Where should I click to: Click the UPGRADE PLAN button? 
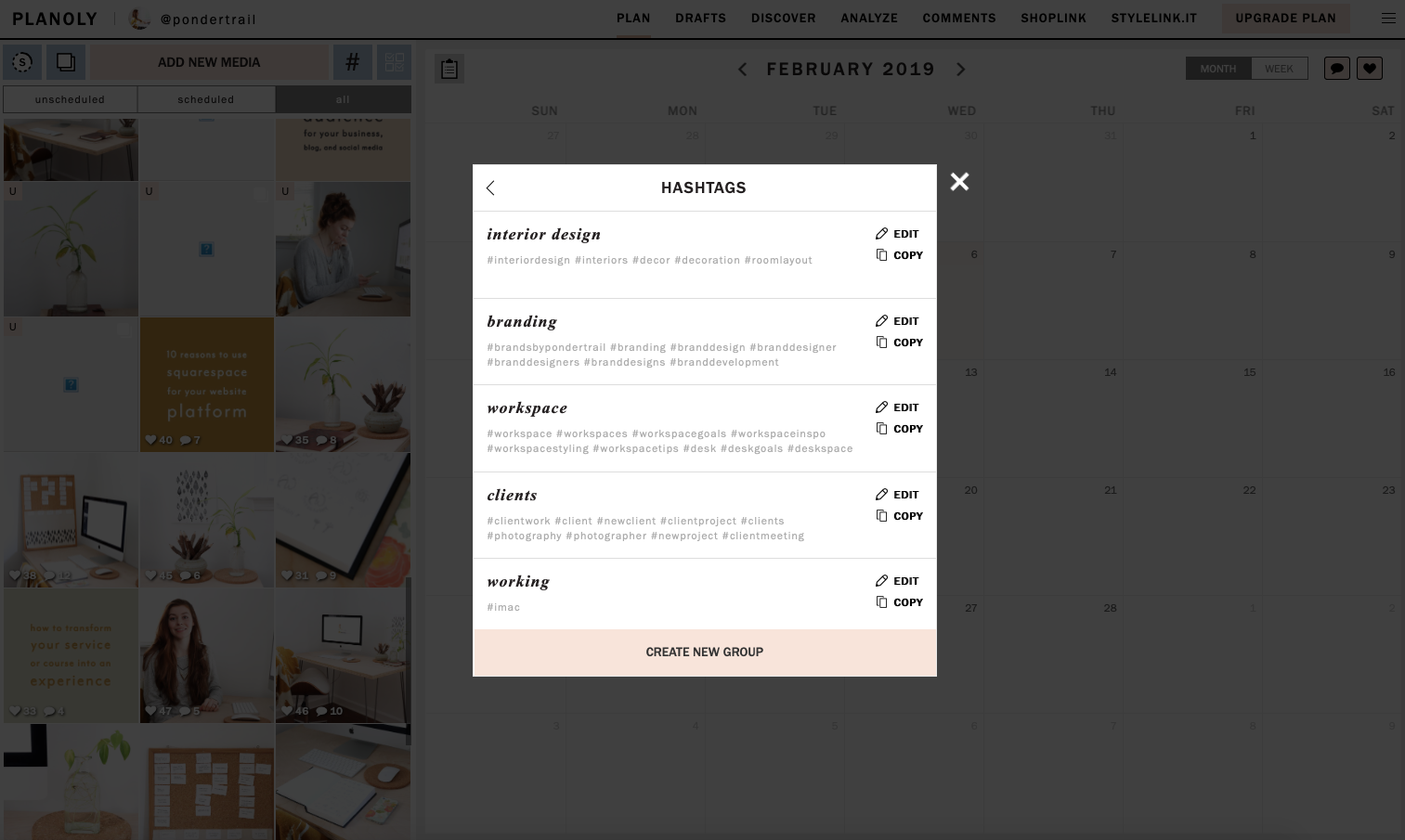click(1285, 18)
